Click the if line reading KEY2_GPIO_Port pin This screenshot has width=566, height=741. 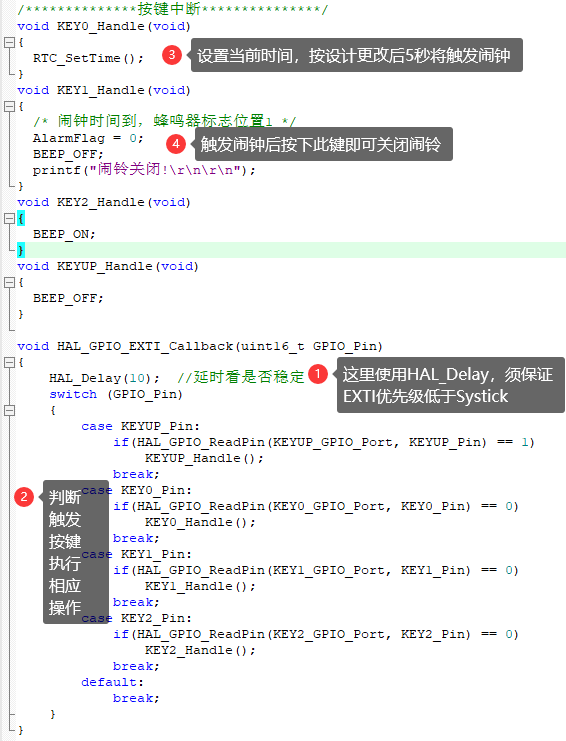(x=316, y=635)
